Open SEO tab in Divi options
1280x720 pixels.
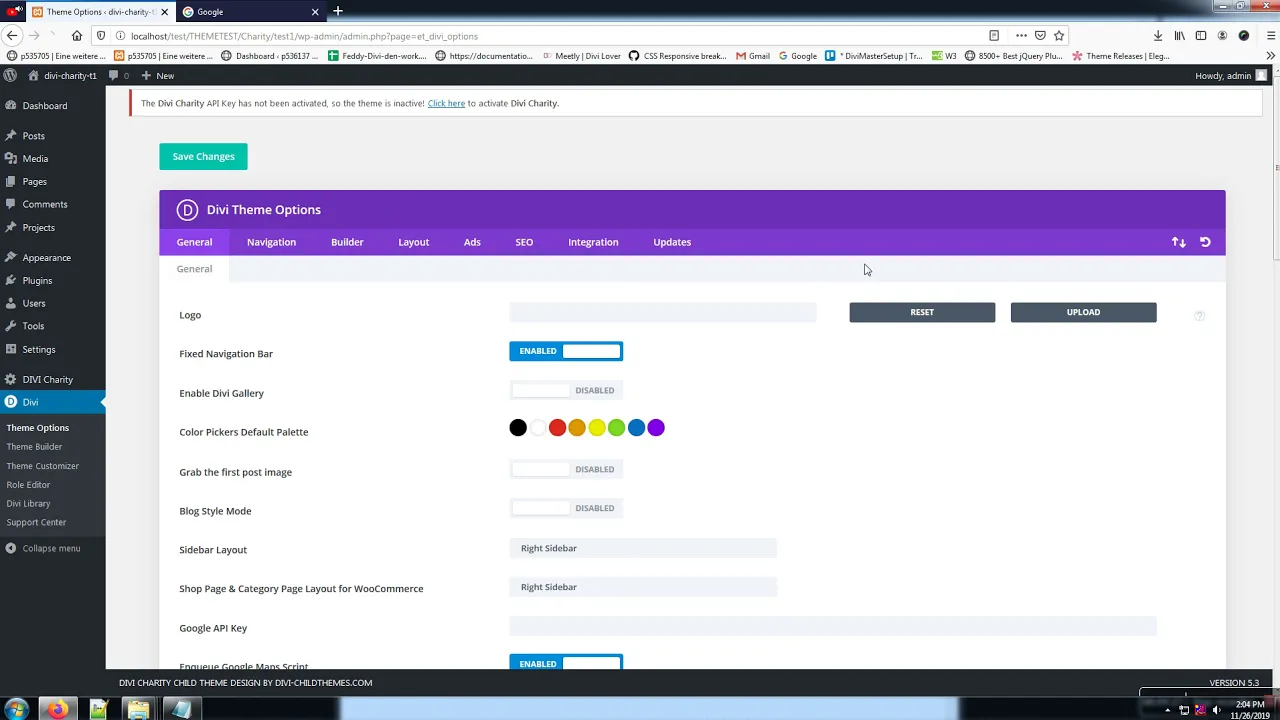tap(524, 242)
